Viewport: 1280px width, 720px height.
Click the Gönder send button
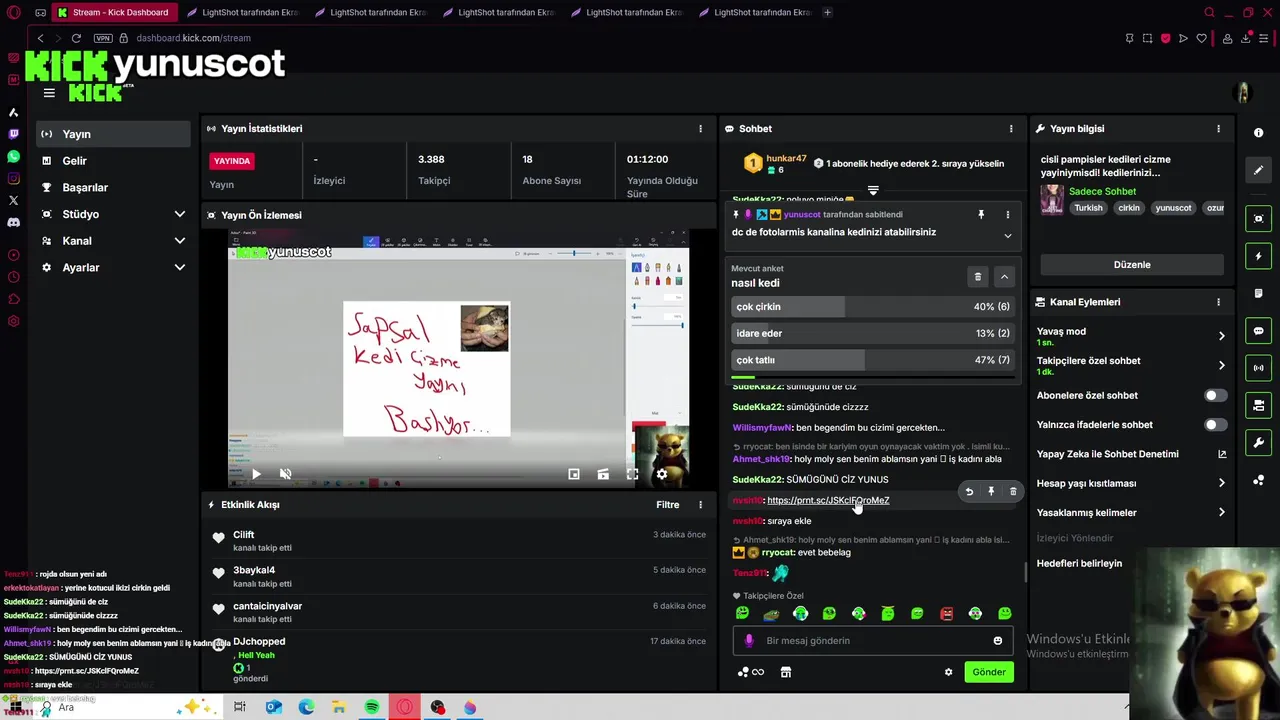tap(989, 672)
